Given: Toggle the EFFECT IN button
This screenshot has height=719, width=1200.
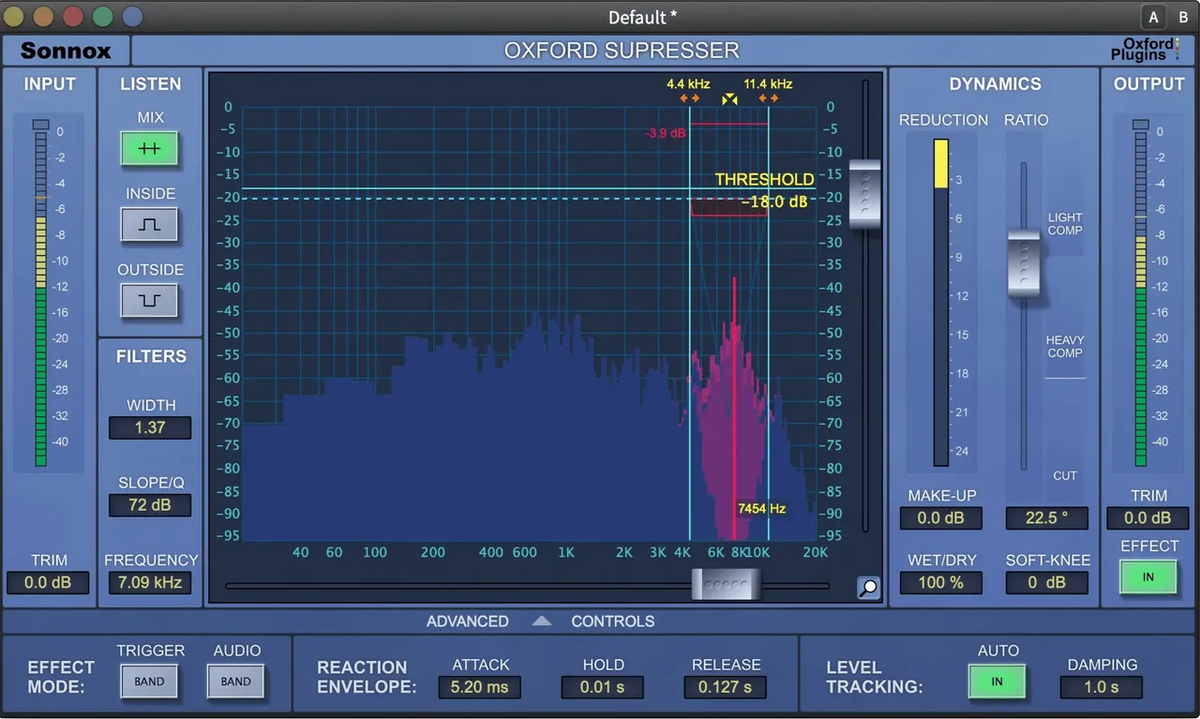Looking at the screenshot, I should [1148, 577].
